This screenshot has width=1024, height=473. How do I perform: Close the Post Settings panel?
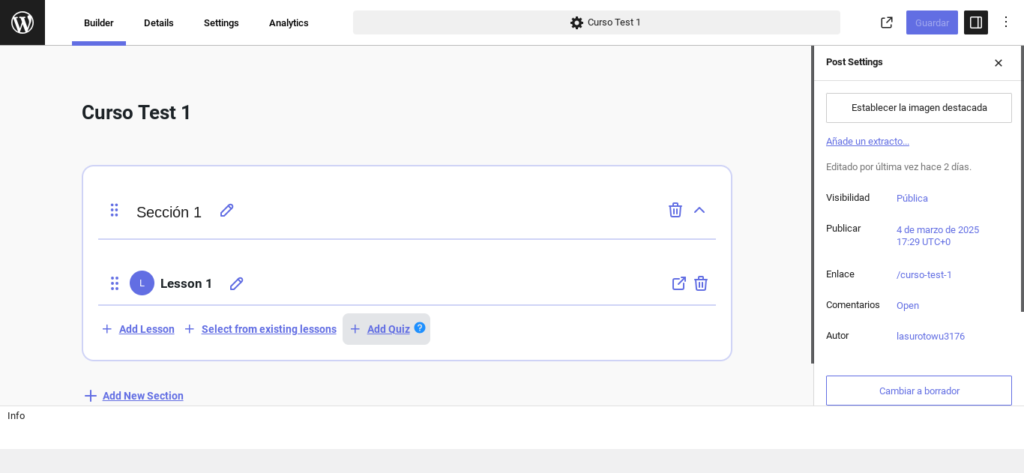[x=998, y=63]
